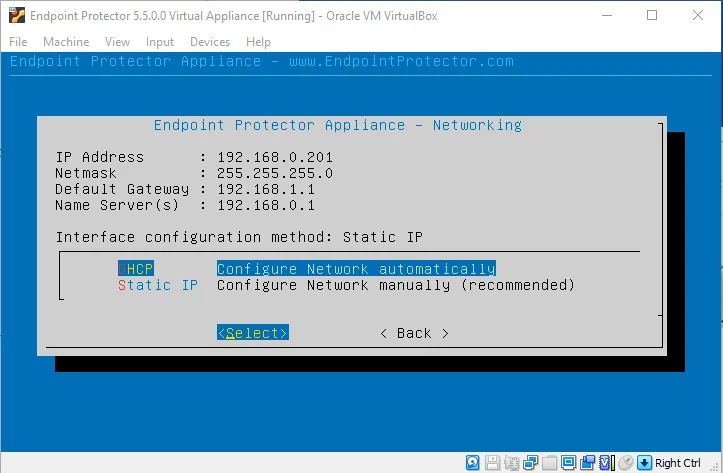The image size is (723, 473).
Task: Choose the Static IP configuration option
Action: coord(158,285)
